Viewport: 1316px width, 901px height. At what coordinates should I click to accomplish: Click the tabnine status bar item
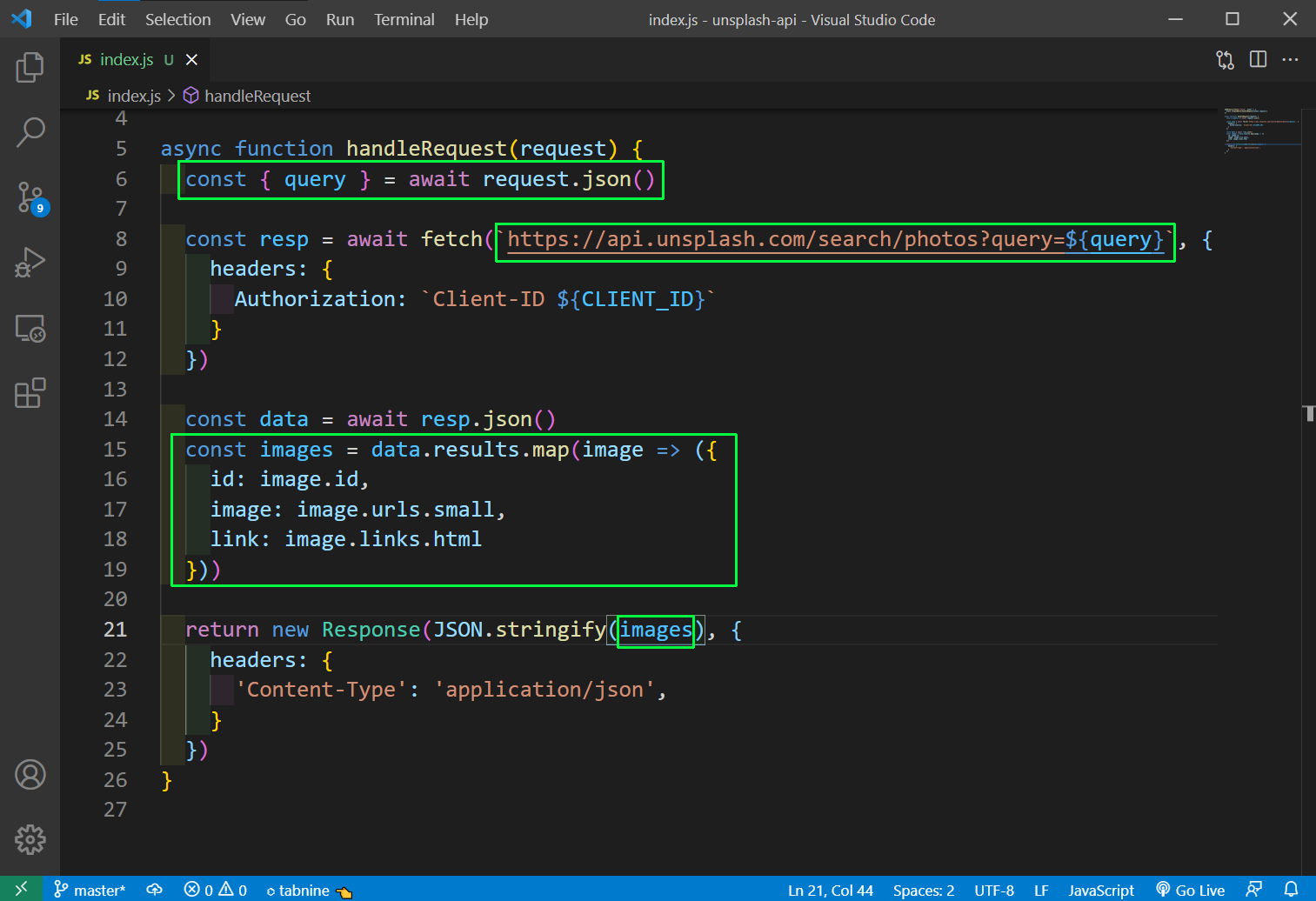tap(309, 890)
